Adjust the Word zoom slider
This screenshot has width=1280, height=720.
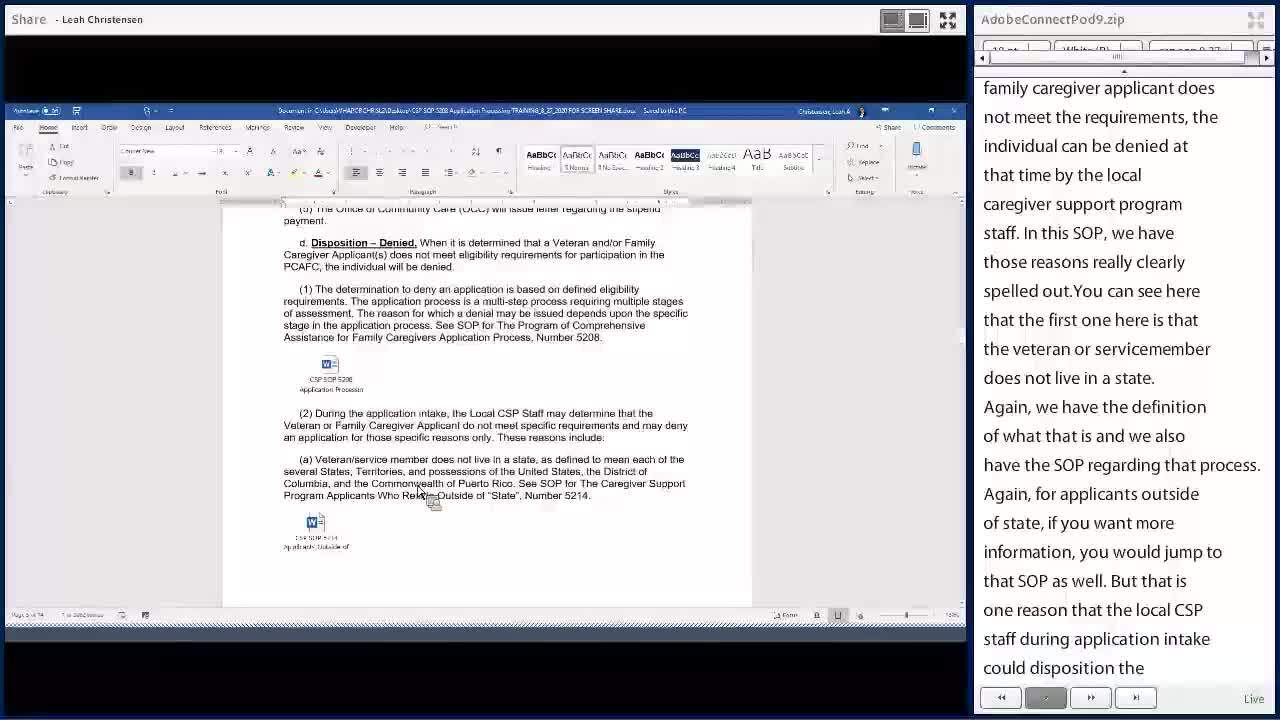906,615
